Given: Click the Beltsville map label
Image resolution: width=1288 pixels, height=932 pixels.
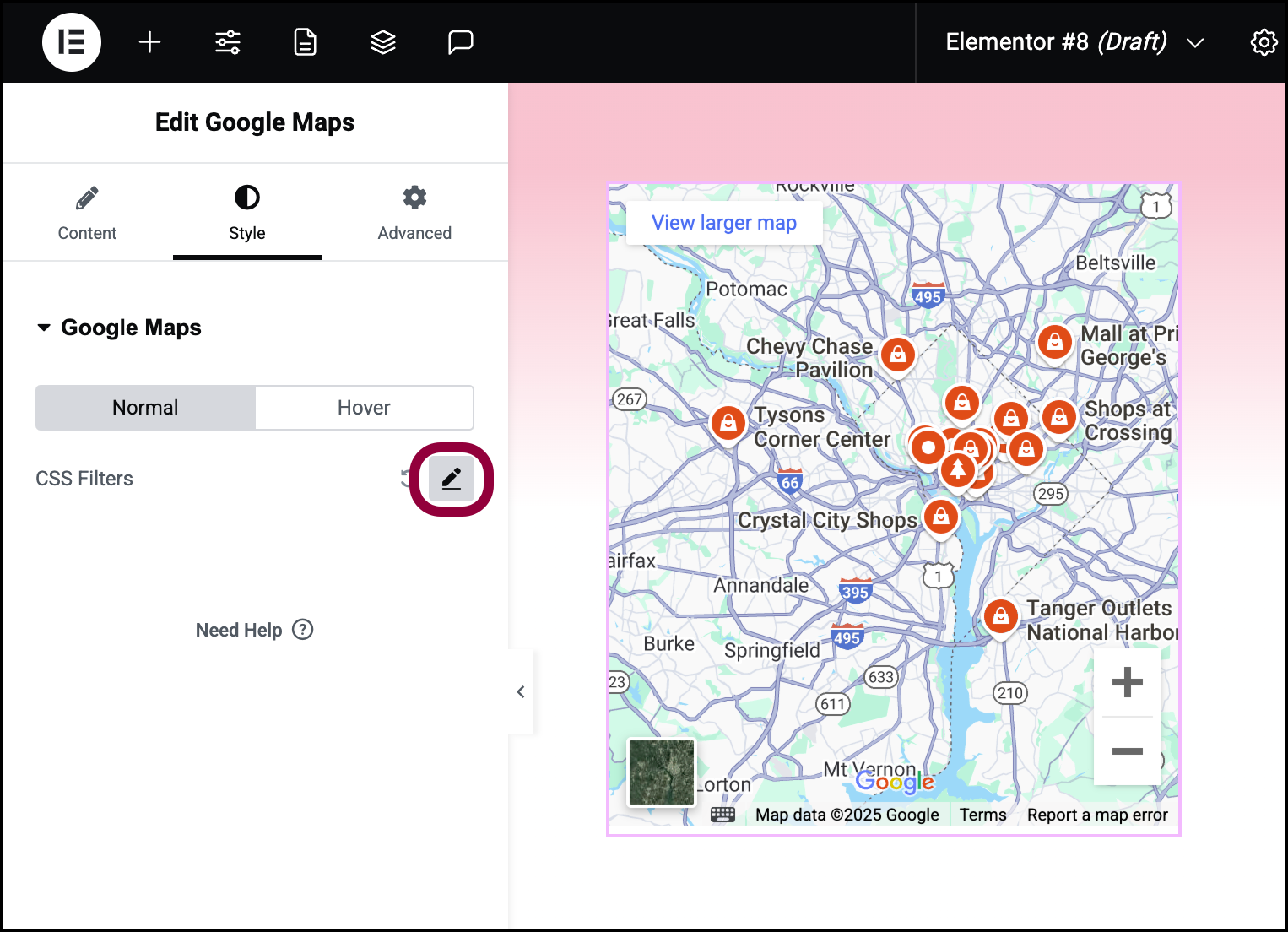Looking at the screenshot, I should coord(1116,263).
